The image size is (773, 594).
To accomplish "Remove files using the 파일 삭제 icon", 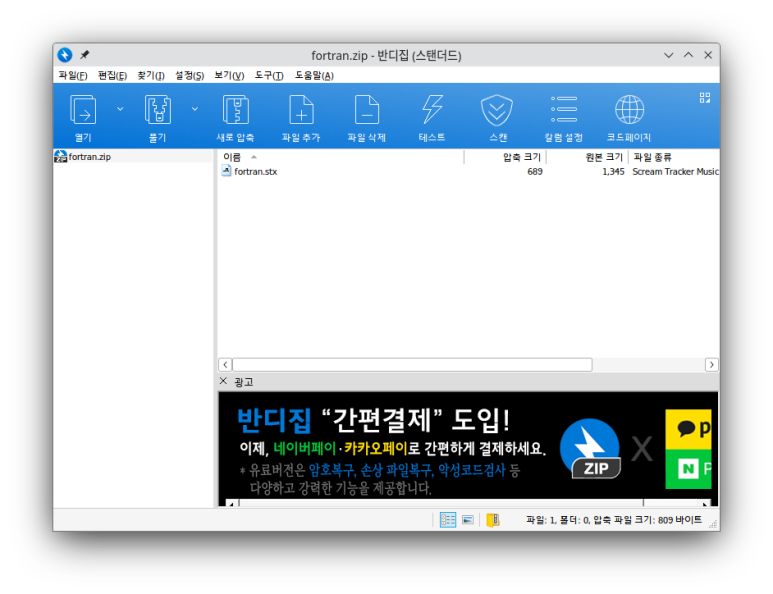I will click(366, 117).
